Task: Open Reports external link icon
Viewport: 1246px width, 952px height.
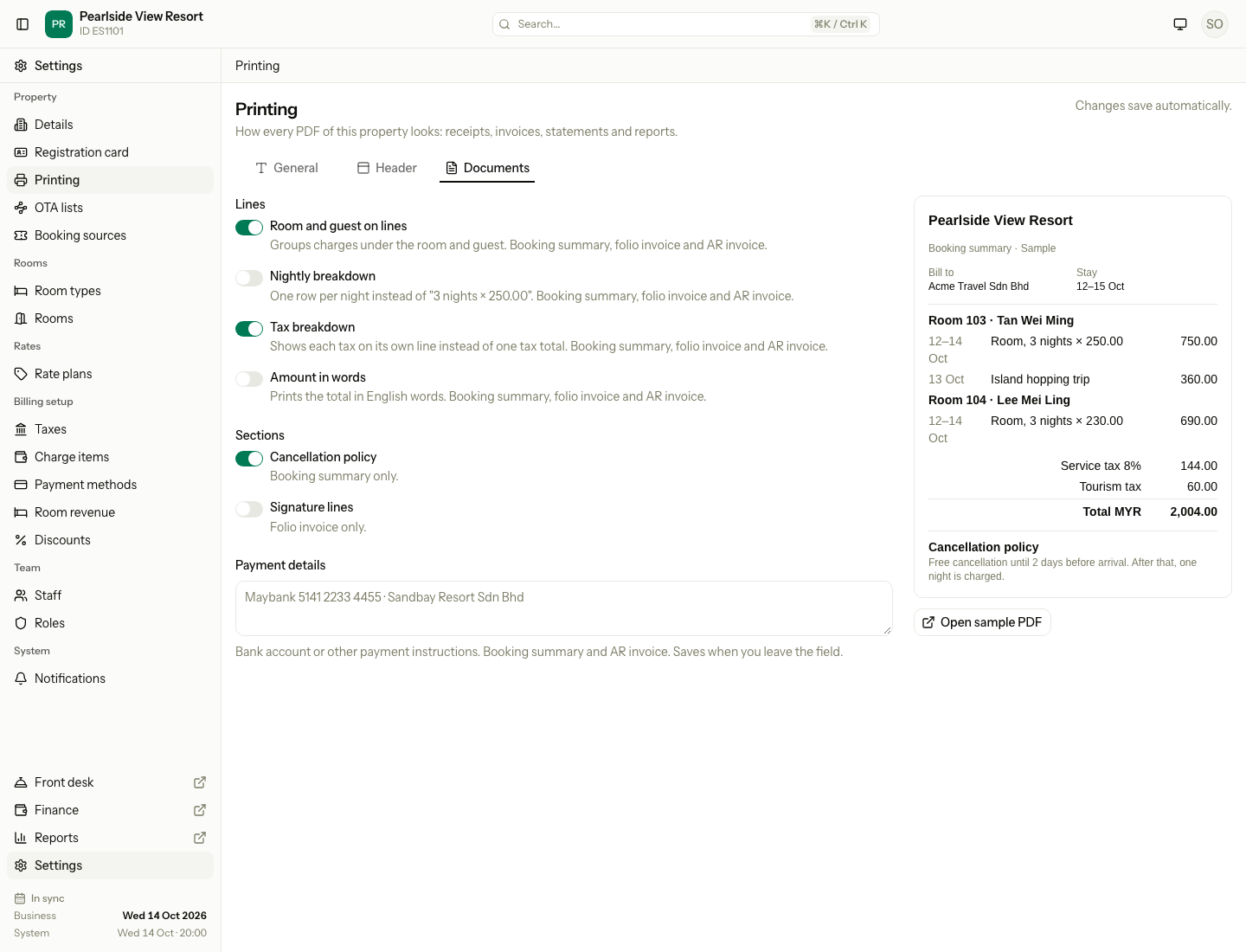Action: pos(200,838)
